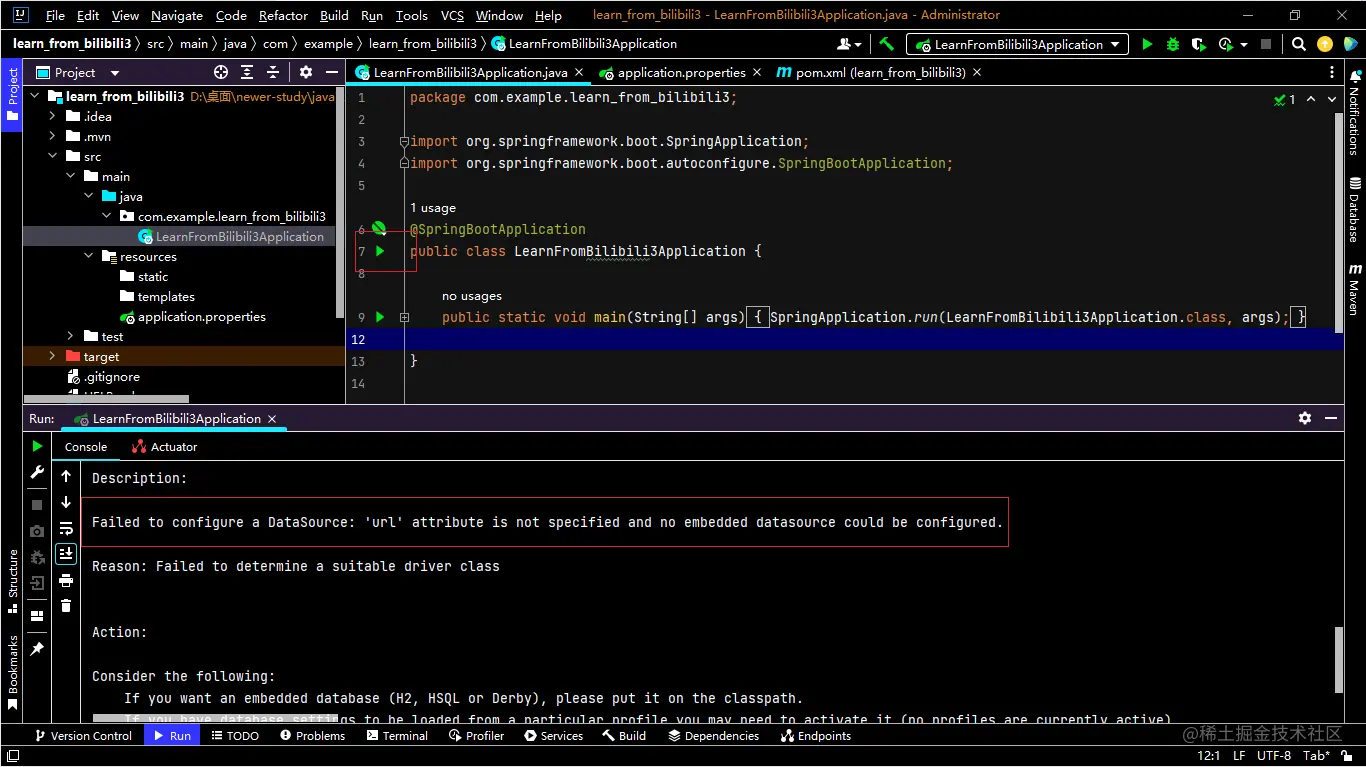The width and height of the screenshot is (1366, 767).
Task: Expand the .mvn folder
Action: coord(52,136)
